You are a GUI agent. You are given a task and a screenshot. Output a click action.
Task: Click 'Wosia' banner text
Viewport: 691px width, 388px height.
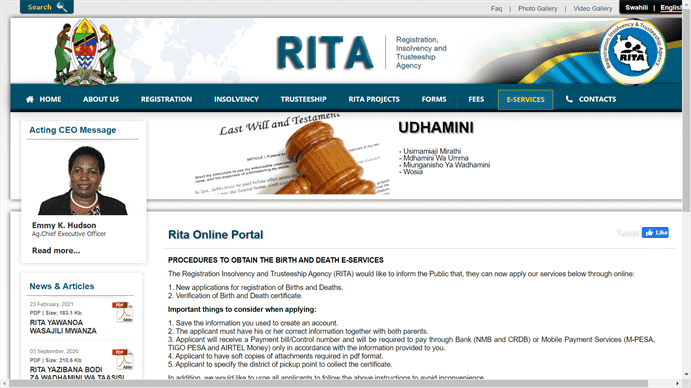coord(411,172)
